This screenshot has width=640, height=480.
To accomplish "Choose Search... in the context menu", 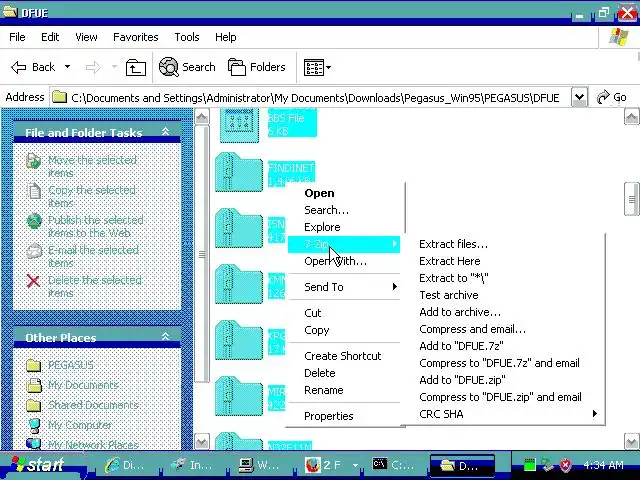I will coord(327,210).
